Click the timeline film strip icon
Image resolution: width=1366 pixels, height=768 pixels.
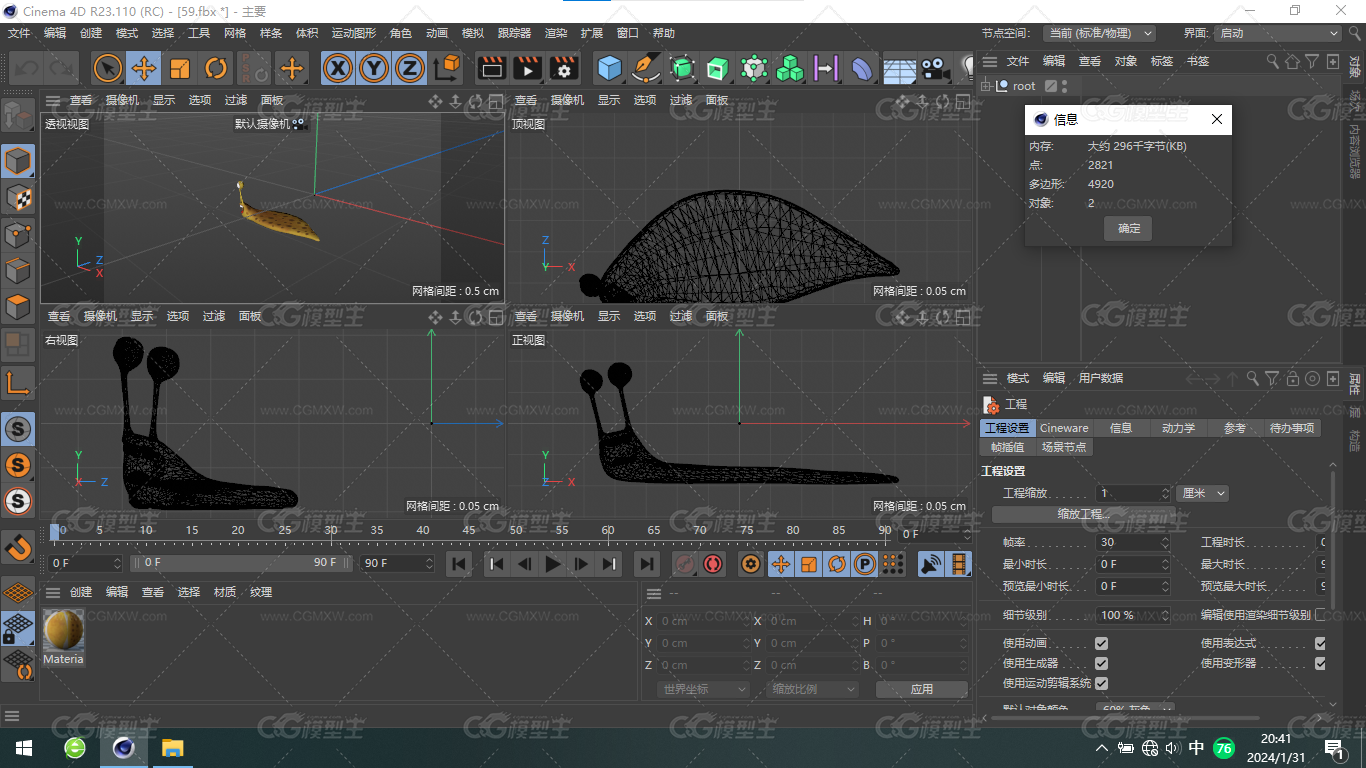(x=959, y=564)
